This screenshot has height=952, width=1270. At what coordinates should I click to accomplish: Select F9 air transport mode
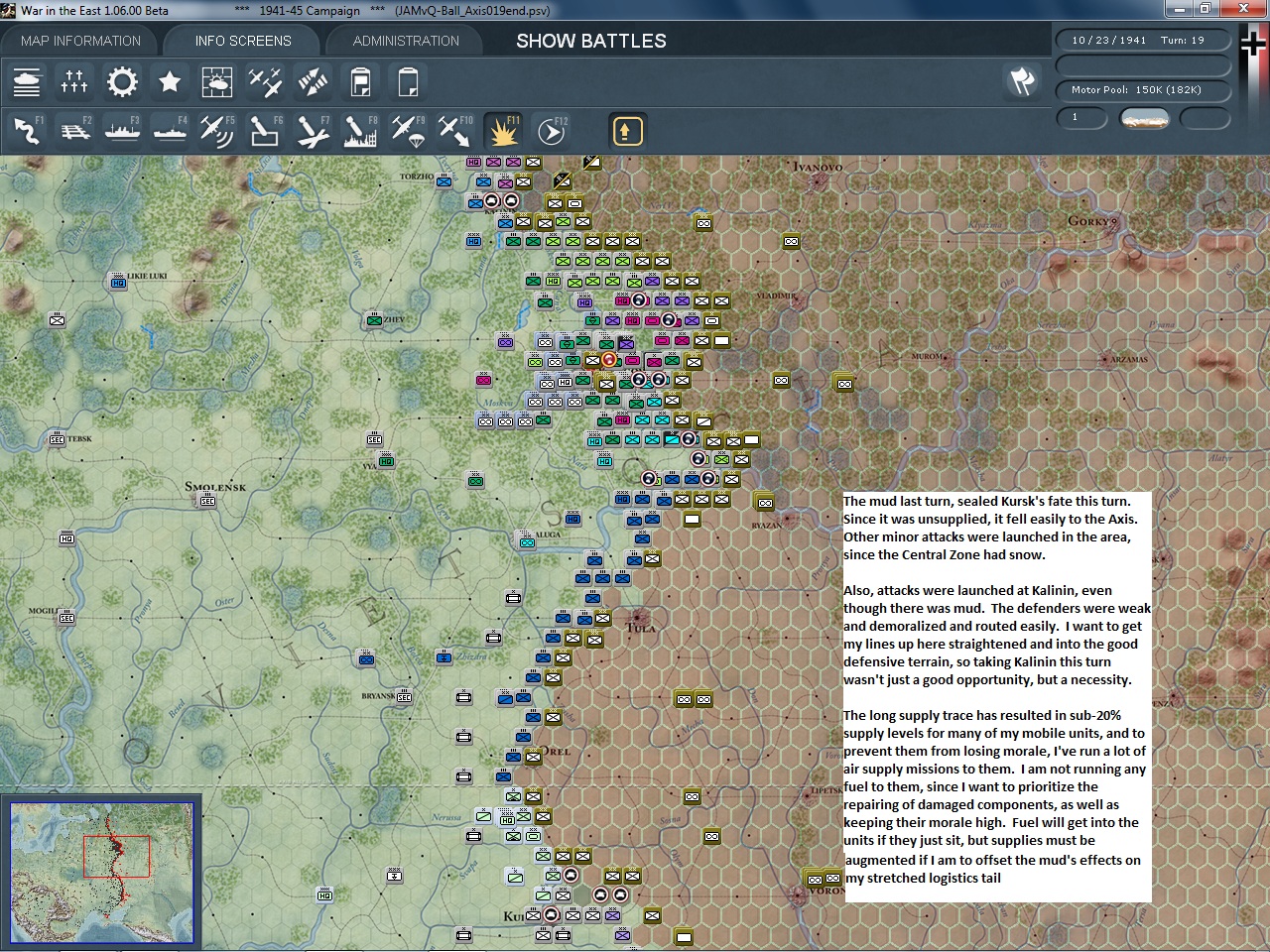point(408,130)
